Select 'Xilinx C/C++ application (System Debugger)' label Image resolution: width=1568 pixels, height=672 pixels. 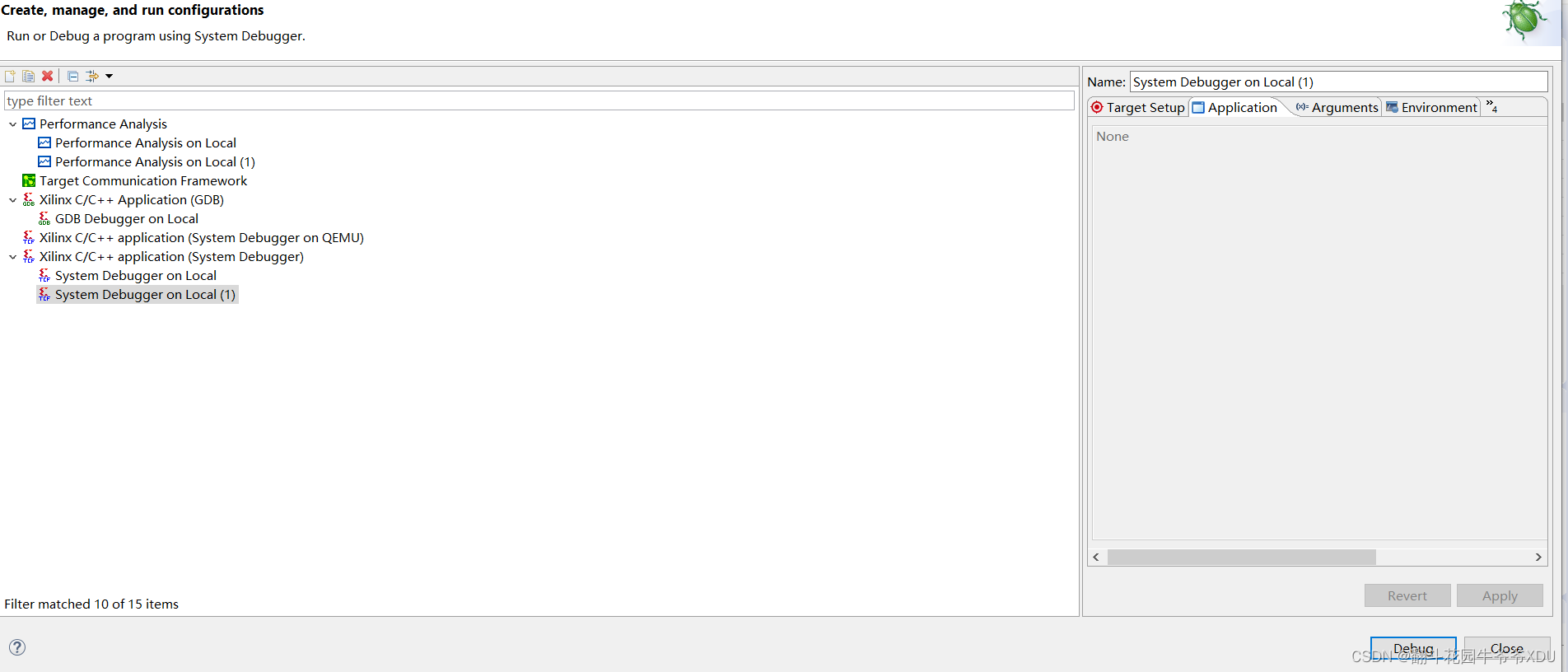[171, 256]
